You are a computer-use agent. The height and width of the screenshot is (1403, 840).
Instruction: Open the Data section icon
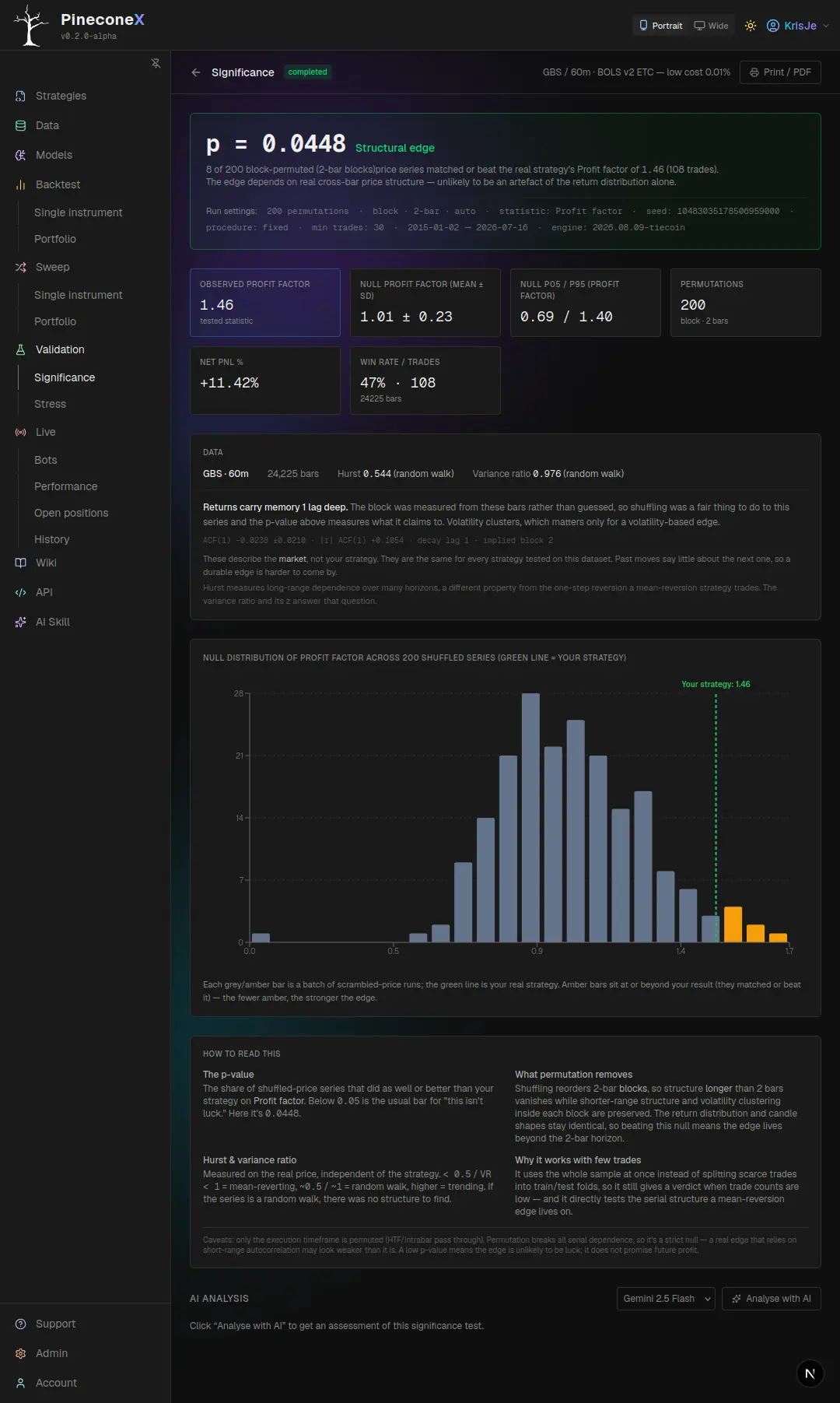click(21, 125)
